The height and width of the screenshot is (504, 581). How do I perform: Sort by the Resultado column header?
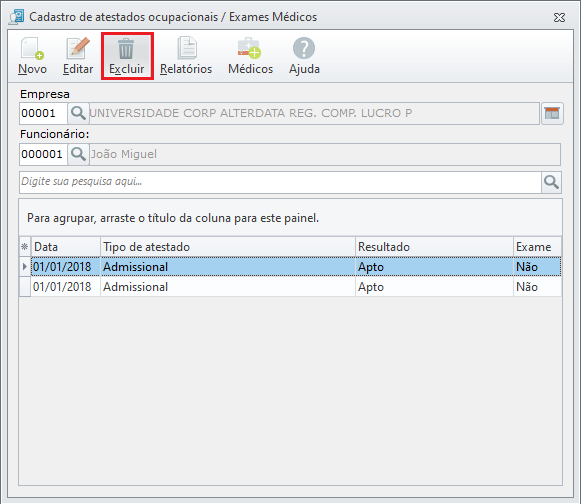point(434,247)
